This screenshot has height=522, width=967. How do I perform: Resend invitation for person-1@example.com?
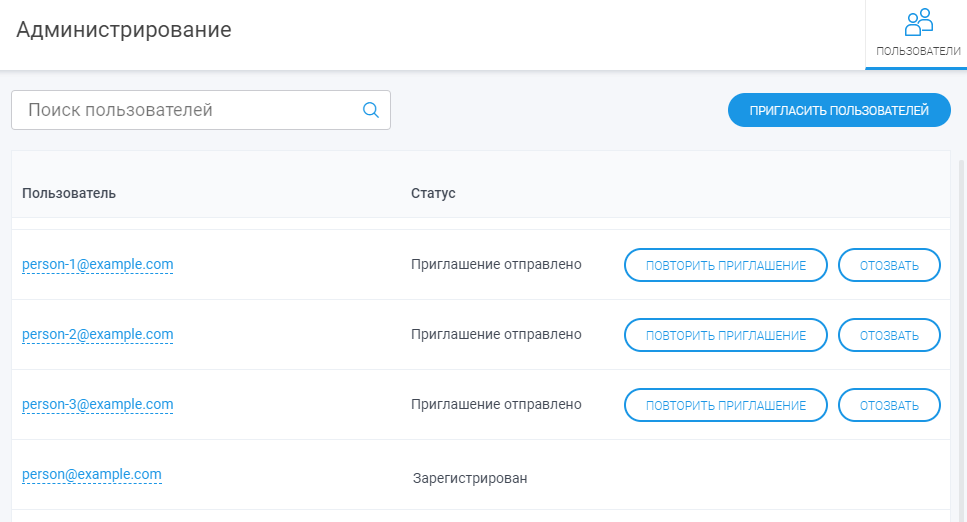[x=725, y=265]
